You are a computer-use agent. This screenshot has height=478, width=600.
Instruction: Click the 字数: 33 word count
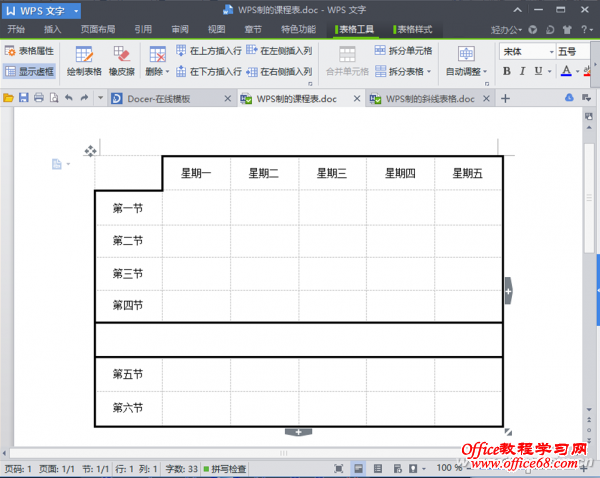(181, 469)
